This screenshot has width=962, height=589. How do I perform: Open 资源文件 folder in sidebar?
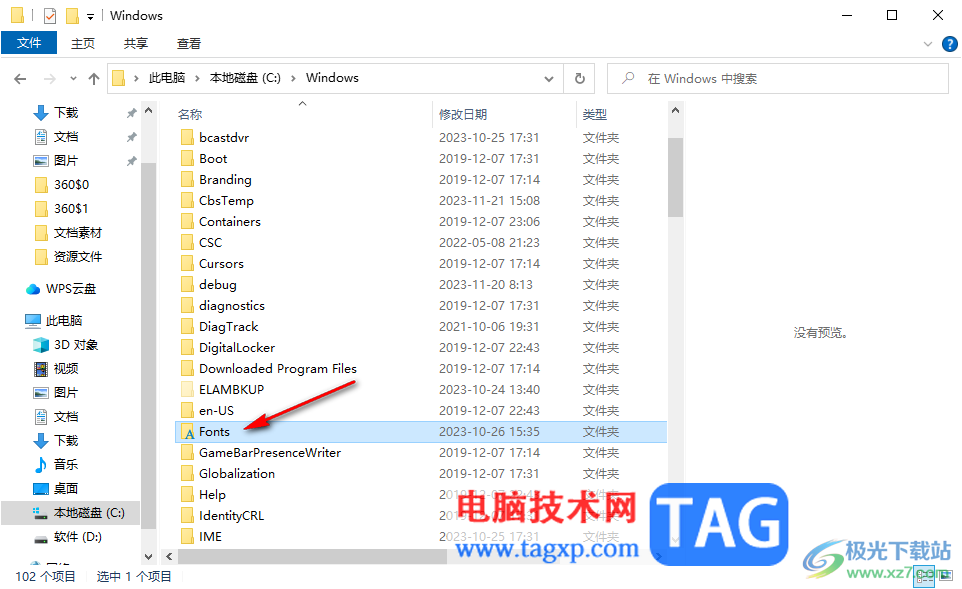pos(77,256)
